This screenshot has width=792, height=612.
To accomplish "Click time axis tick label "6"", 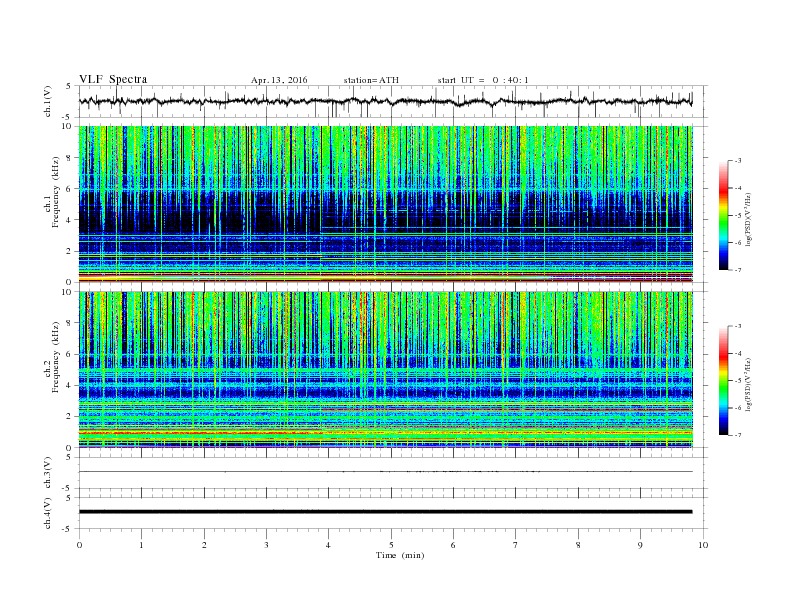I will [x=453, y=545].
